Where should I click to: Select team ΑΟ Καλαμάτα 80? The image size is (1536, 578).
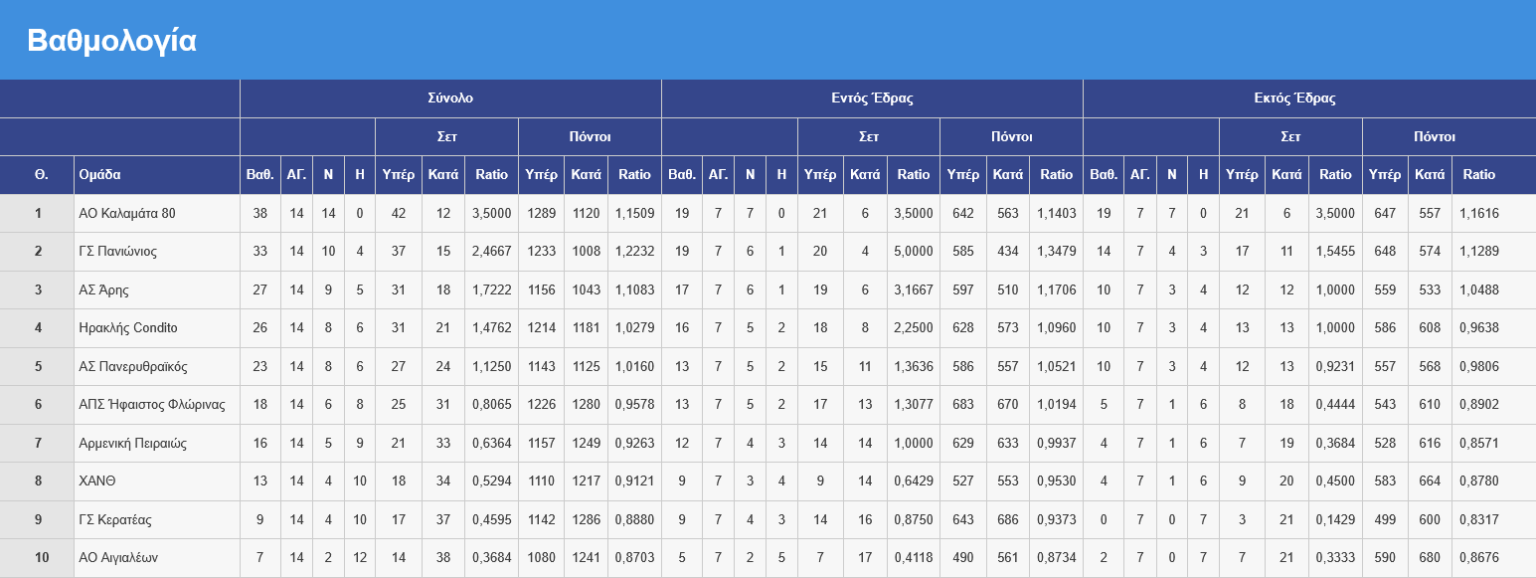[127, 213]
